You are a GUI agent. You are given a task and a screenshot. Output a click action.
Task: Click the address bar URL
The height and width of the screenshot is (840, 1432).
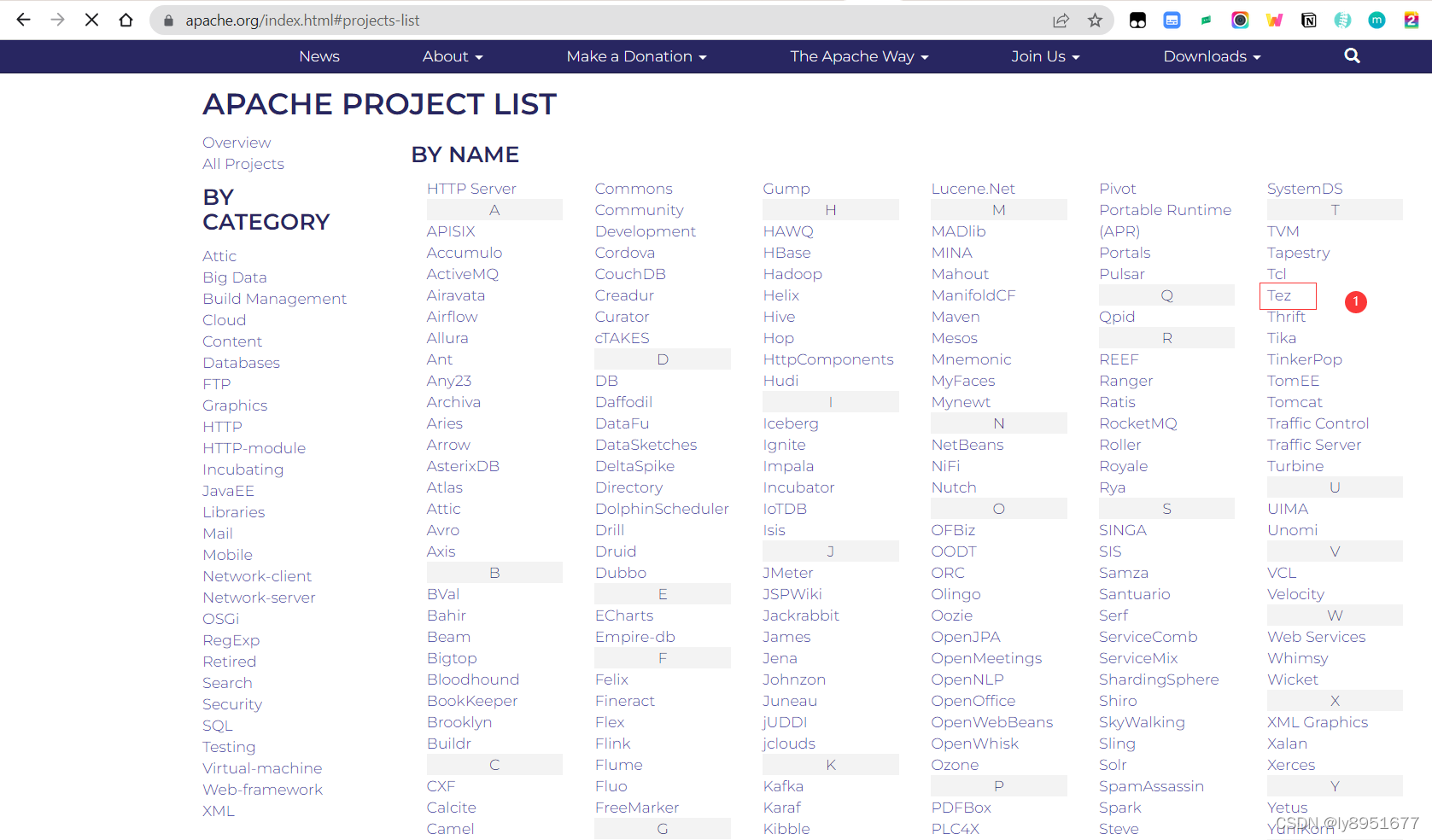(302, 20)
